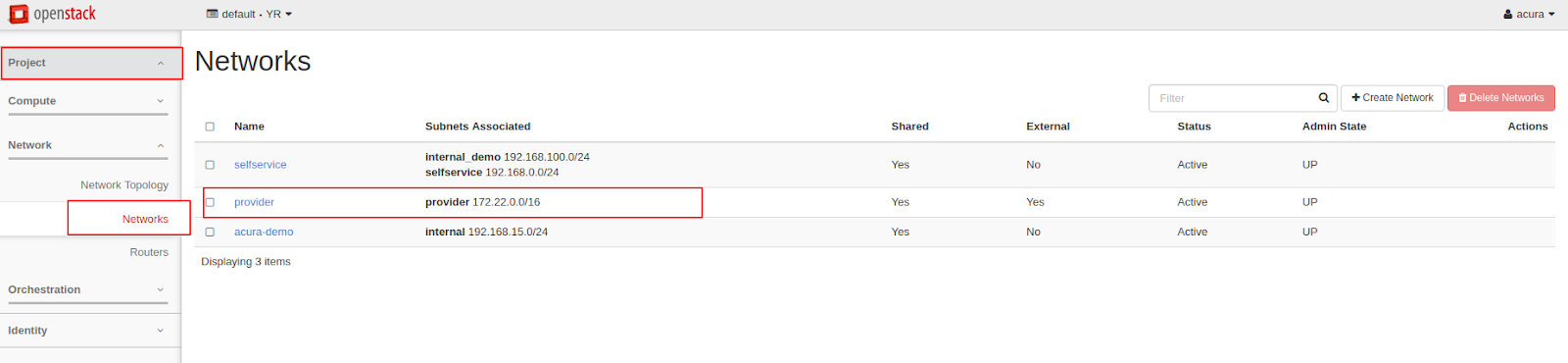The width and height of the screenshot is (1568, 363).
Task: Click the acura user icon
Action: [1508, 15]
